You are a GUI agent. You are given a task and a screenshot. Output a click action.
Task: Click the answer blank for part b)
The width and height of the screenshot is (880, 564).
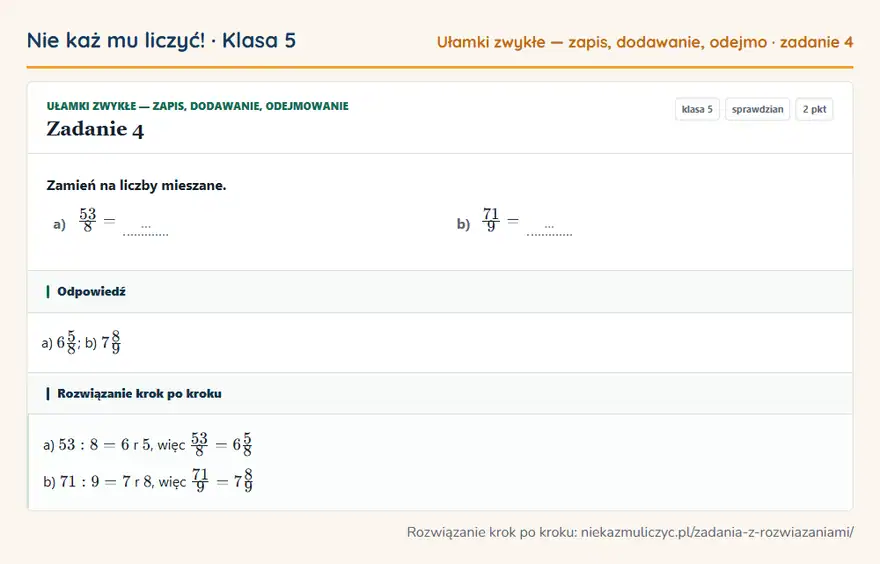tap(549, 228)
